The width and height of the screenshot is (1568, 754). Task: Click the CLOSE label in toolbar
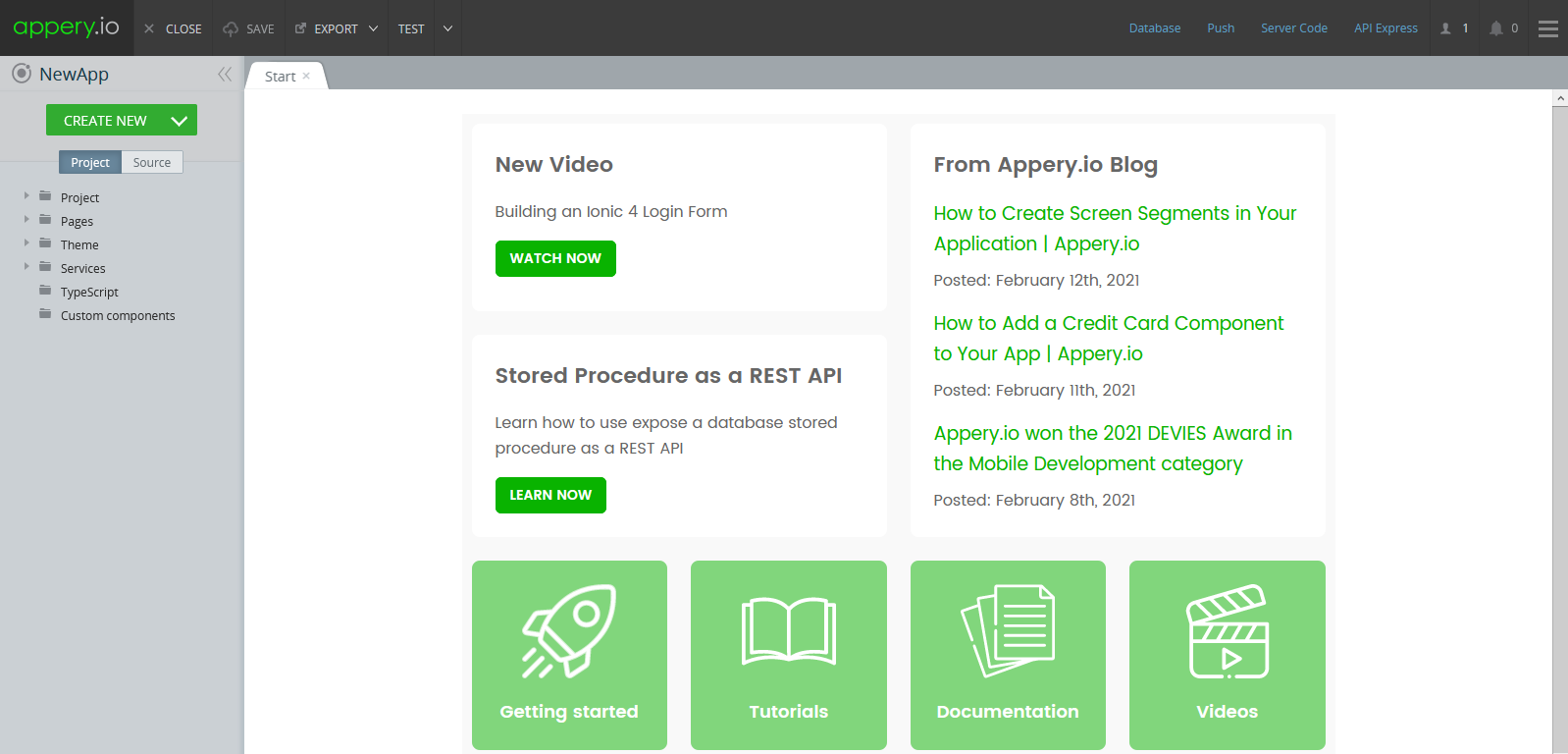tap(183, 29)
